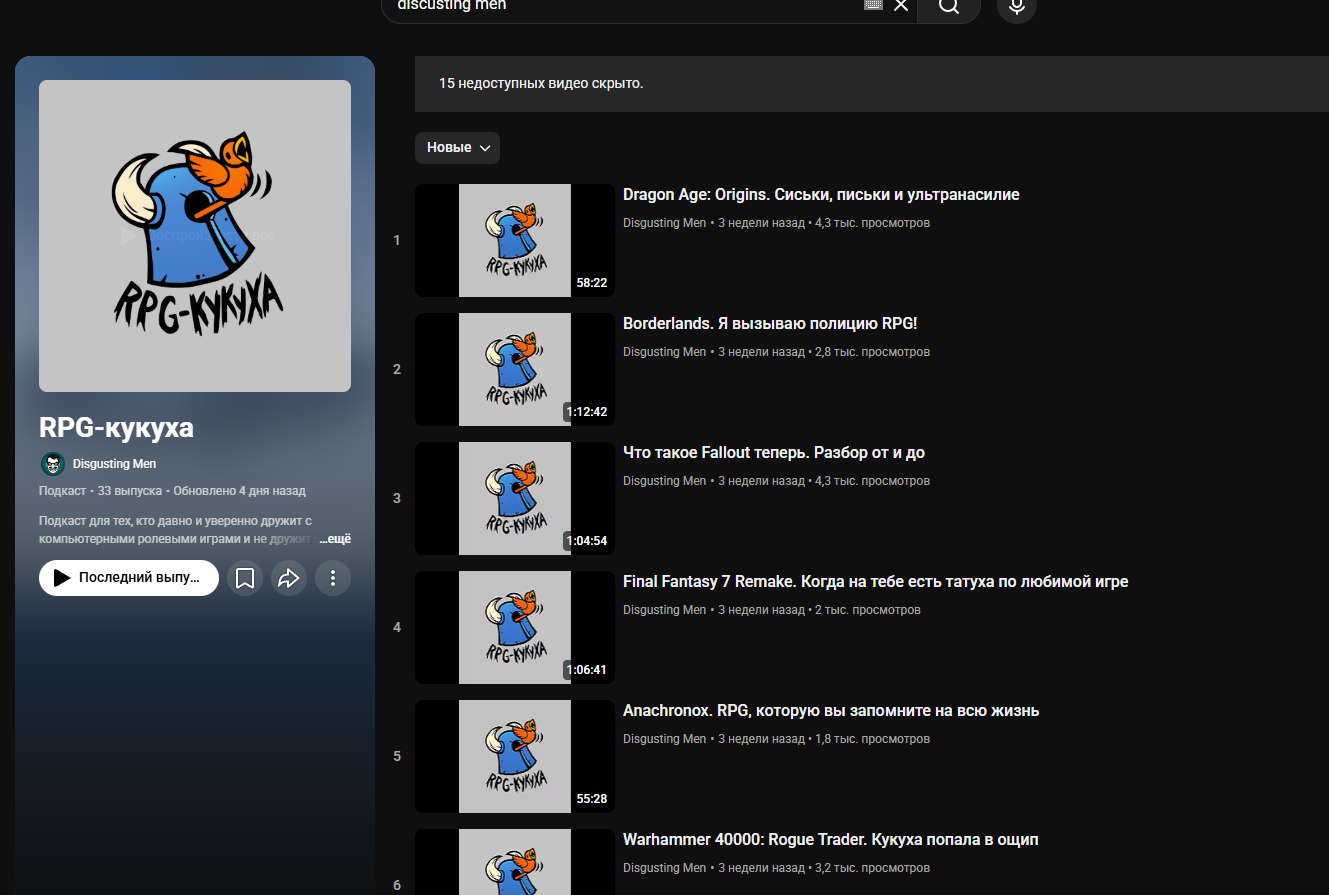Screen dimensions: 1329x895
Task: Open the Новые sort dropdown
Action: (x=457, y=148)
